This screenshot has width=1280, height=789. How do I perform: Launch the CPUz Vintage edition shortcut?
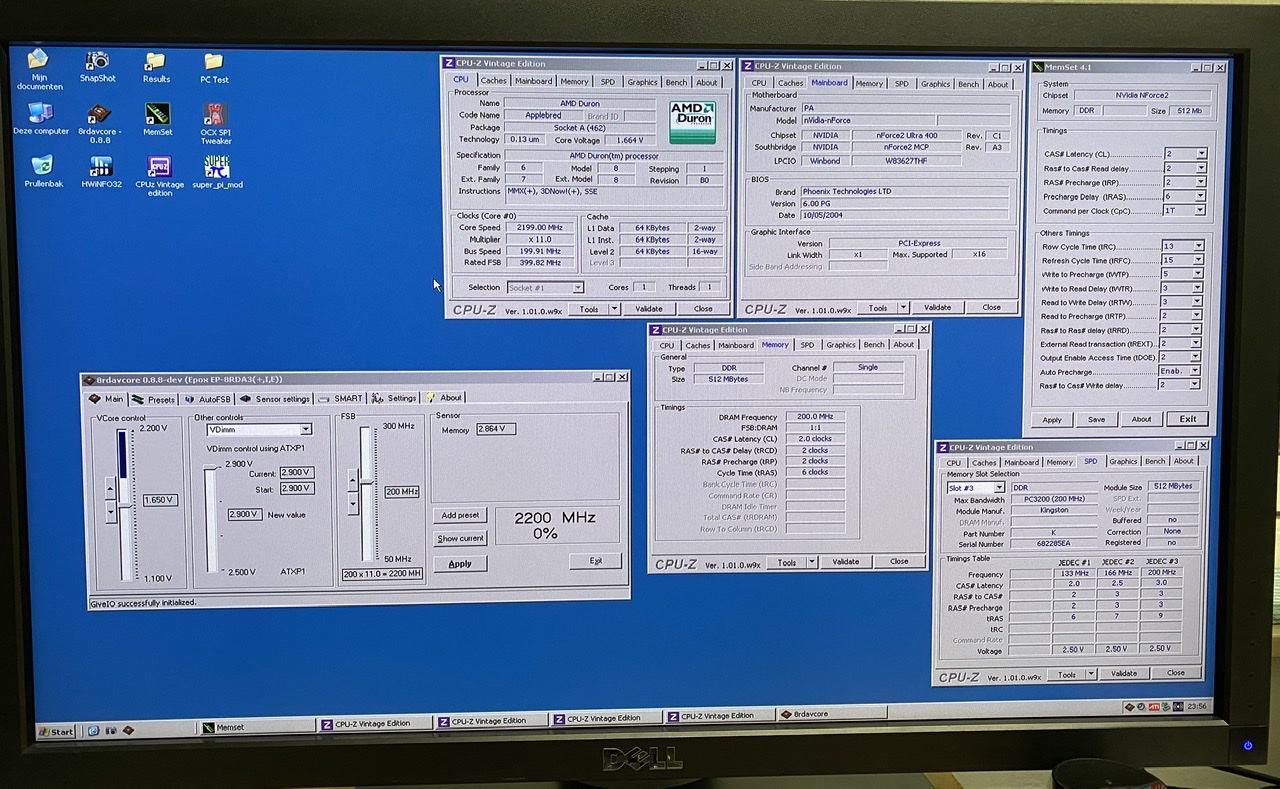point(160,175)
